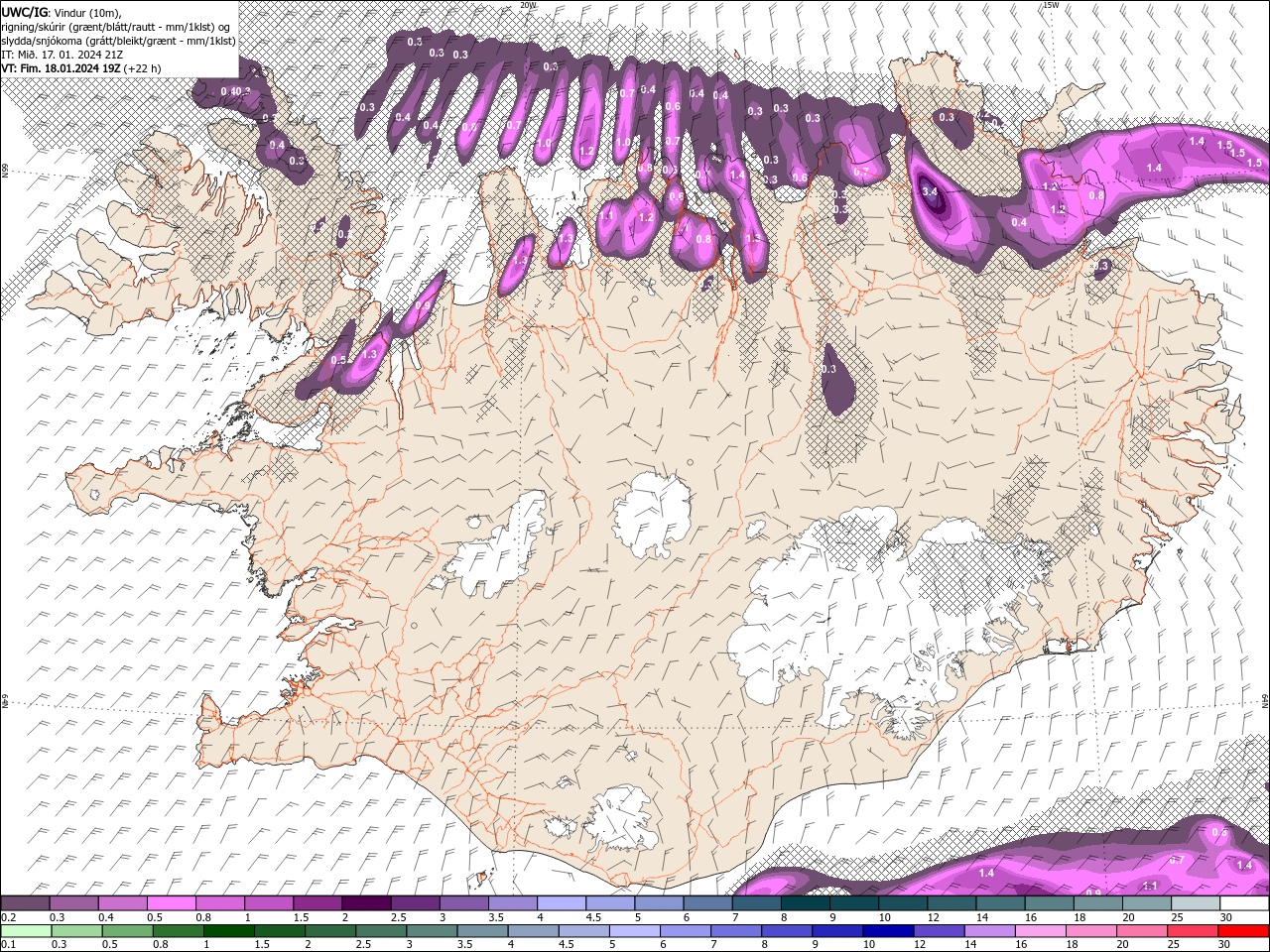Viewport: 1270px width, 952px height.
Task: Click the '20' label under the top legend row
Action: click(x=1127, y=917)
